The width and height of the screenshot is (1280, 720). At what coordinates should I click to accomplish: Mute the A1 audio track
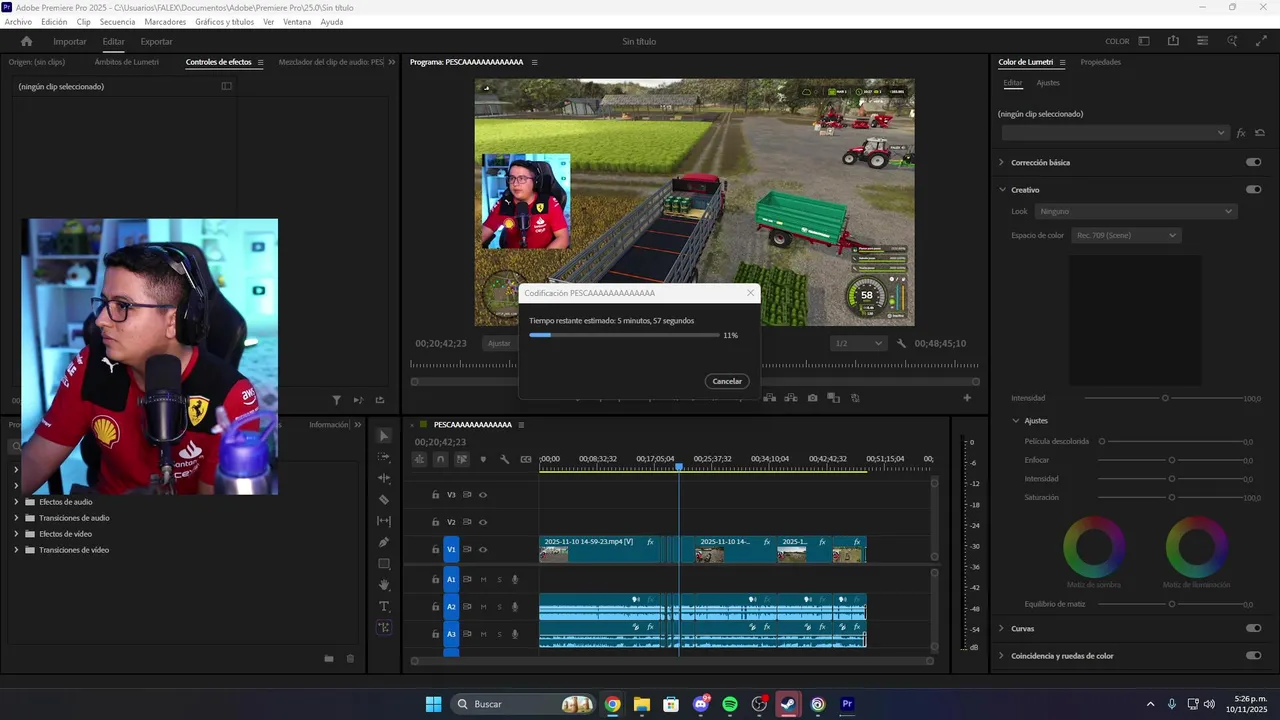(483, 579)
